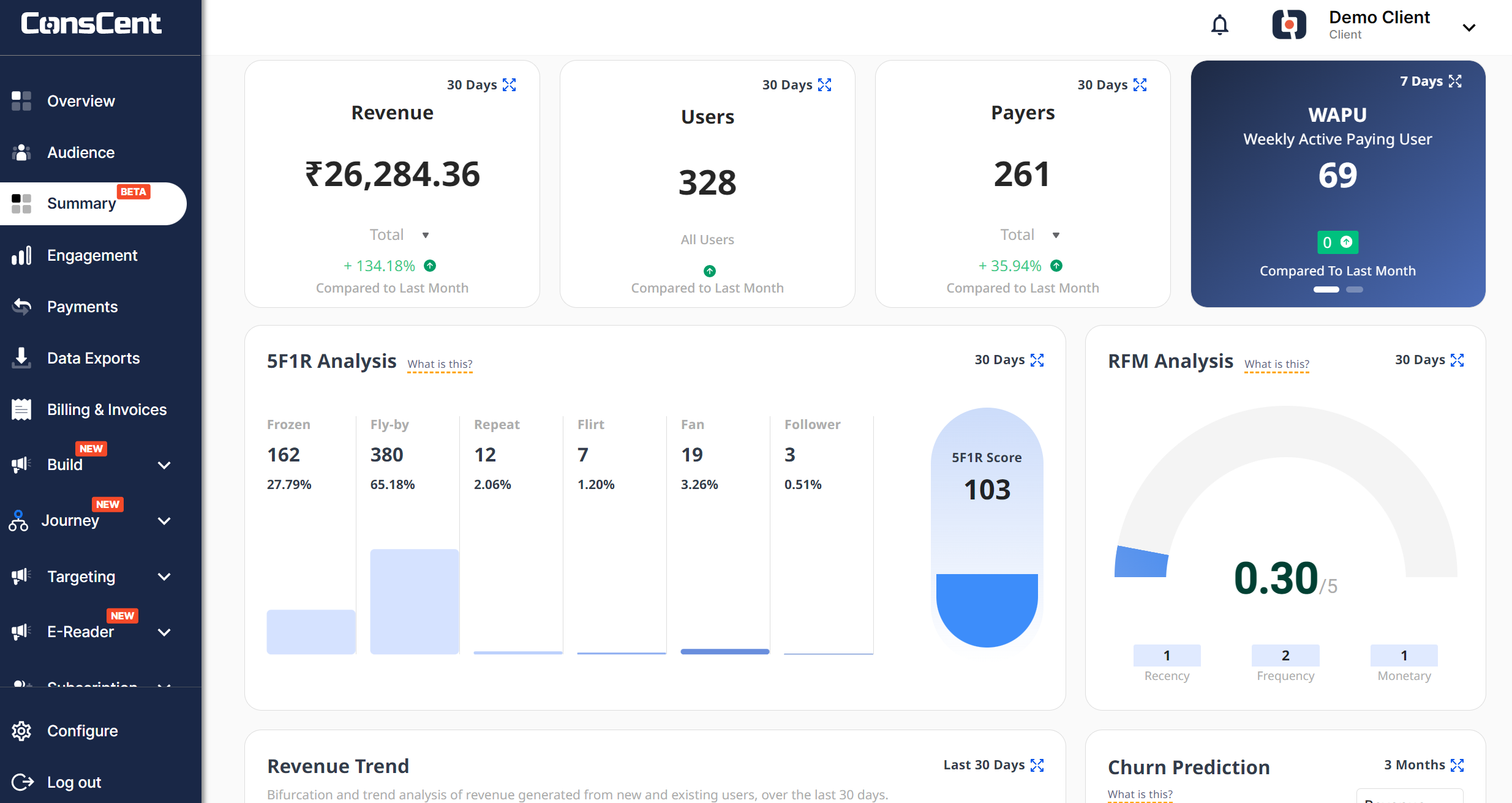Screen dimensions: 1512x803
Task: Click the Audience people icon
Action: point(21,152)
